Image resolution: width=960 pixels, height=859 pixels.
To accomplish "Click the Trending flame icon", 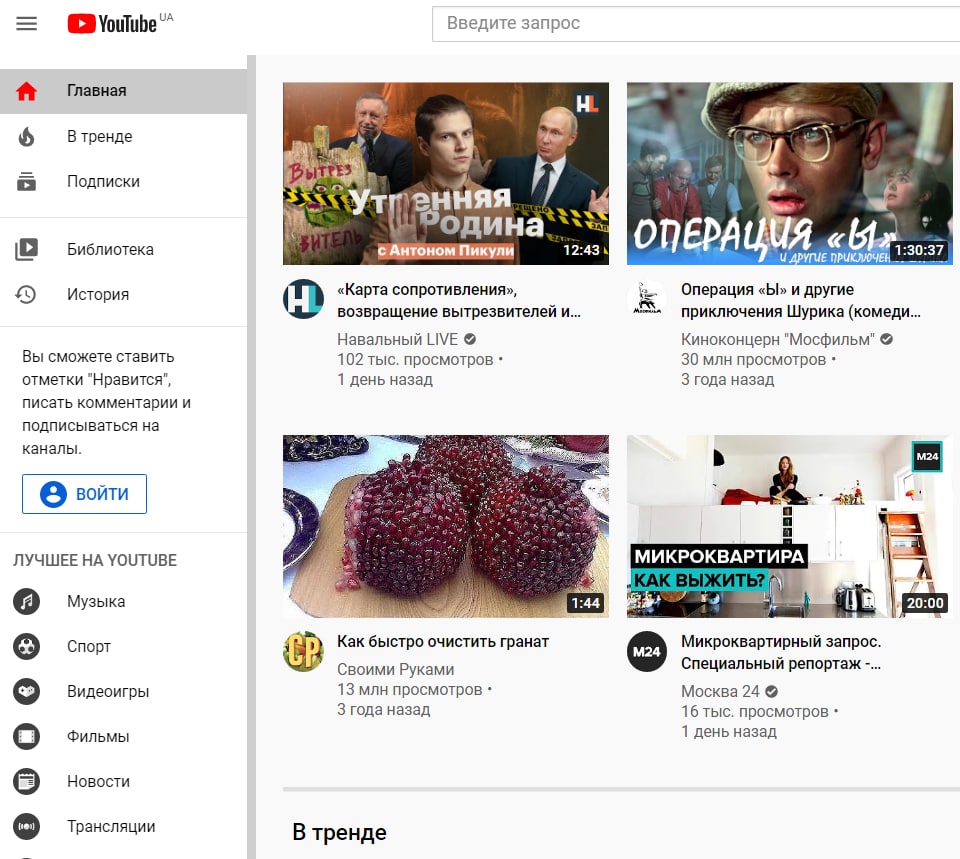I will coord(26,136).
